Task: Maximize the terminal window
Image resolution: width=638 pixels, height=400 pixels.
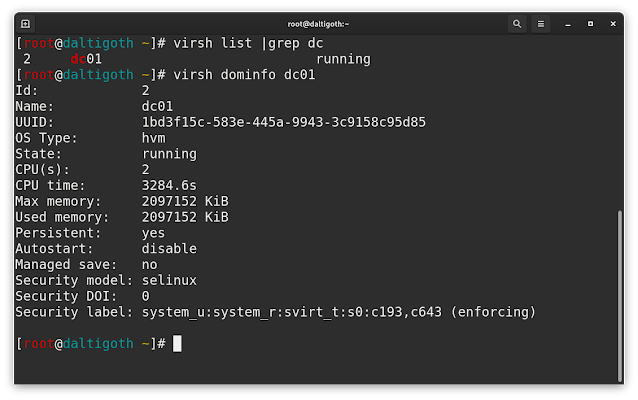Action: 590,23
